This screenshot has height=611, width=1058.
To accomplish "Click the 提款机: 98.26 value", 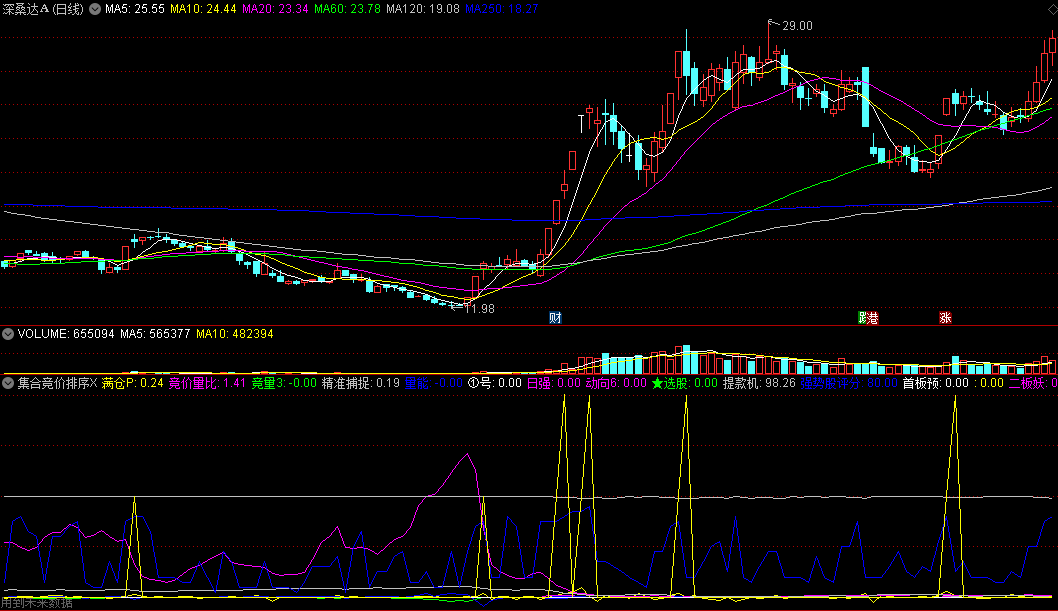I will point(760,383).
